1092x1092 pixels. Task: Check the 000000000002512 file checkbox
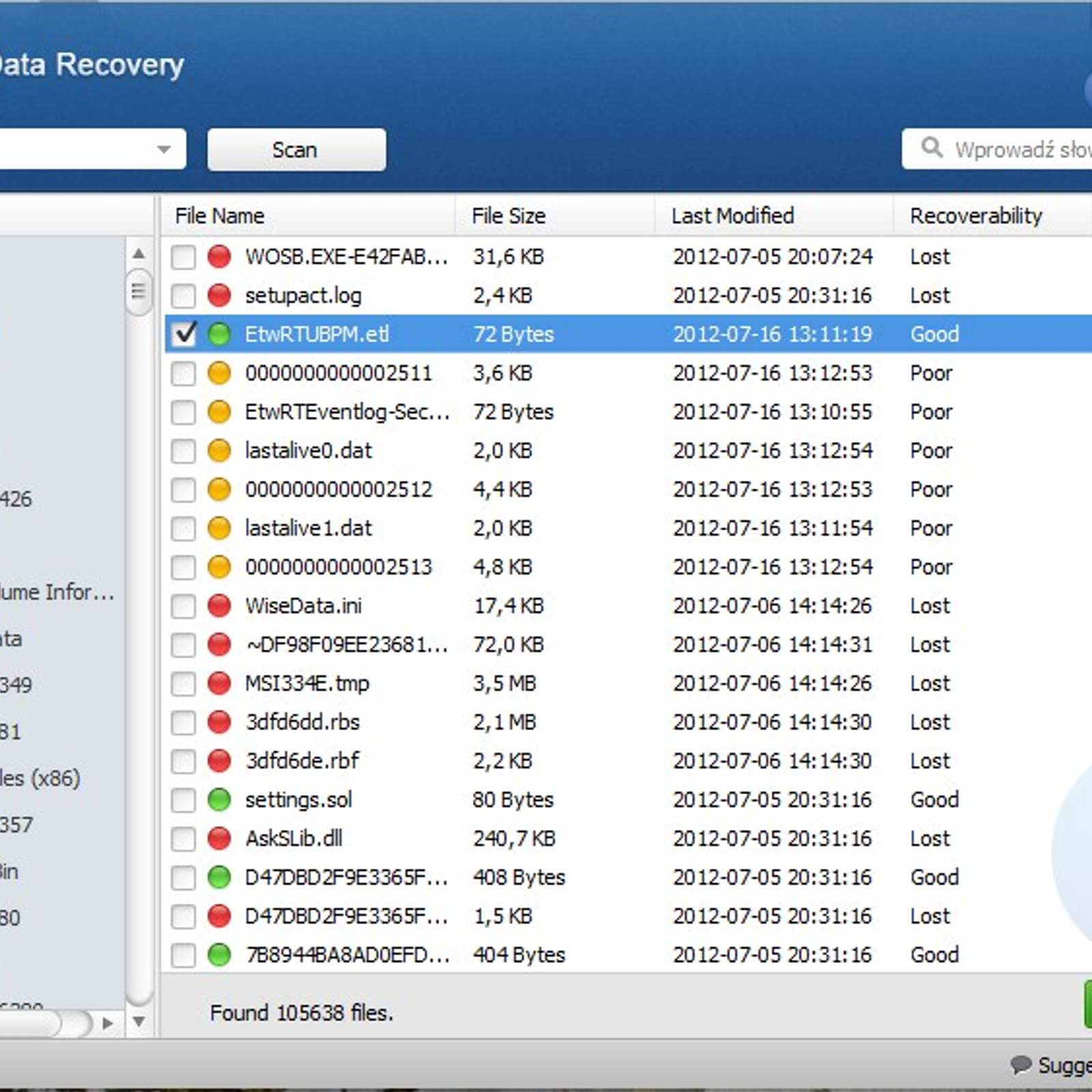[x=183, y=489]
